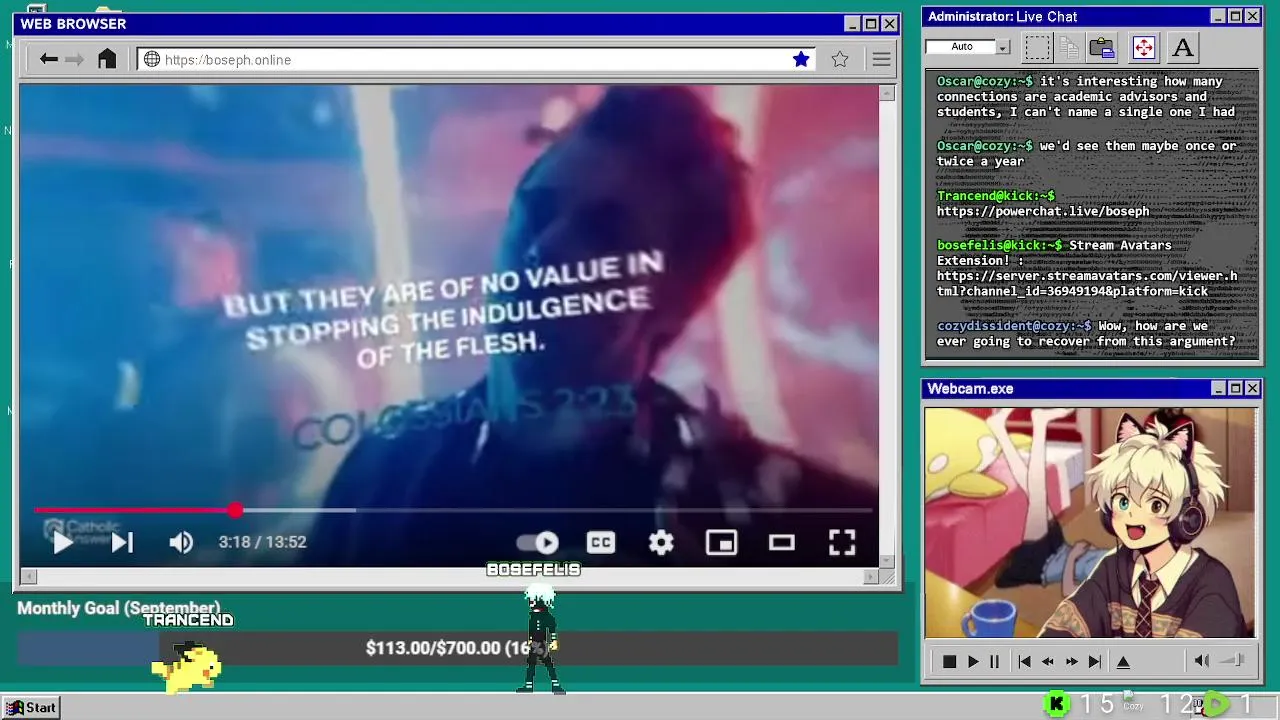Viewport: 1280px width, 720px height.
Task: Click the red video progress bar handle
Action: 235,510
